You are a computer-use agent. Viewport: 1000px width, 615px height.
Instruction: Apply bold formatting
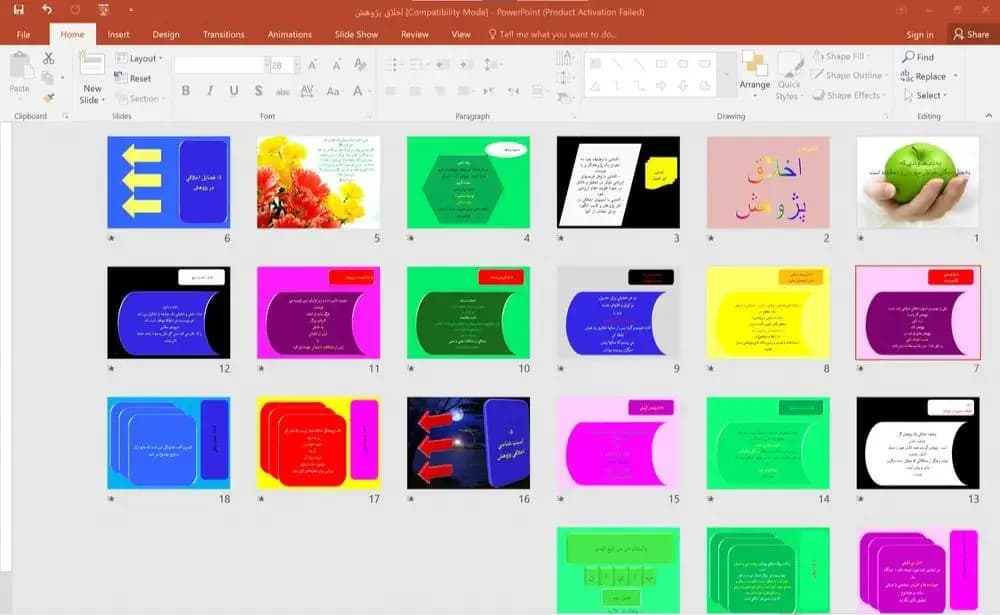[x=186, y=91]
